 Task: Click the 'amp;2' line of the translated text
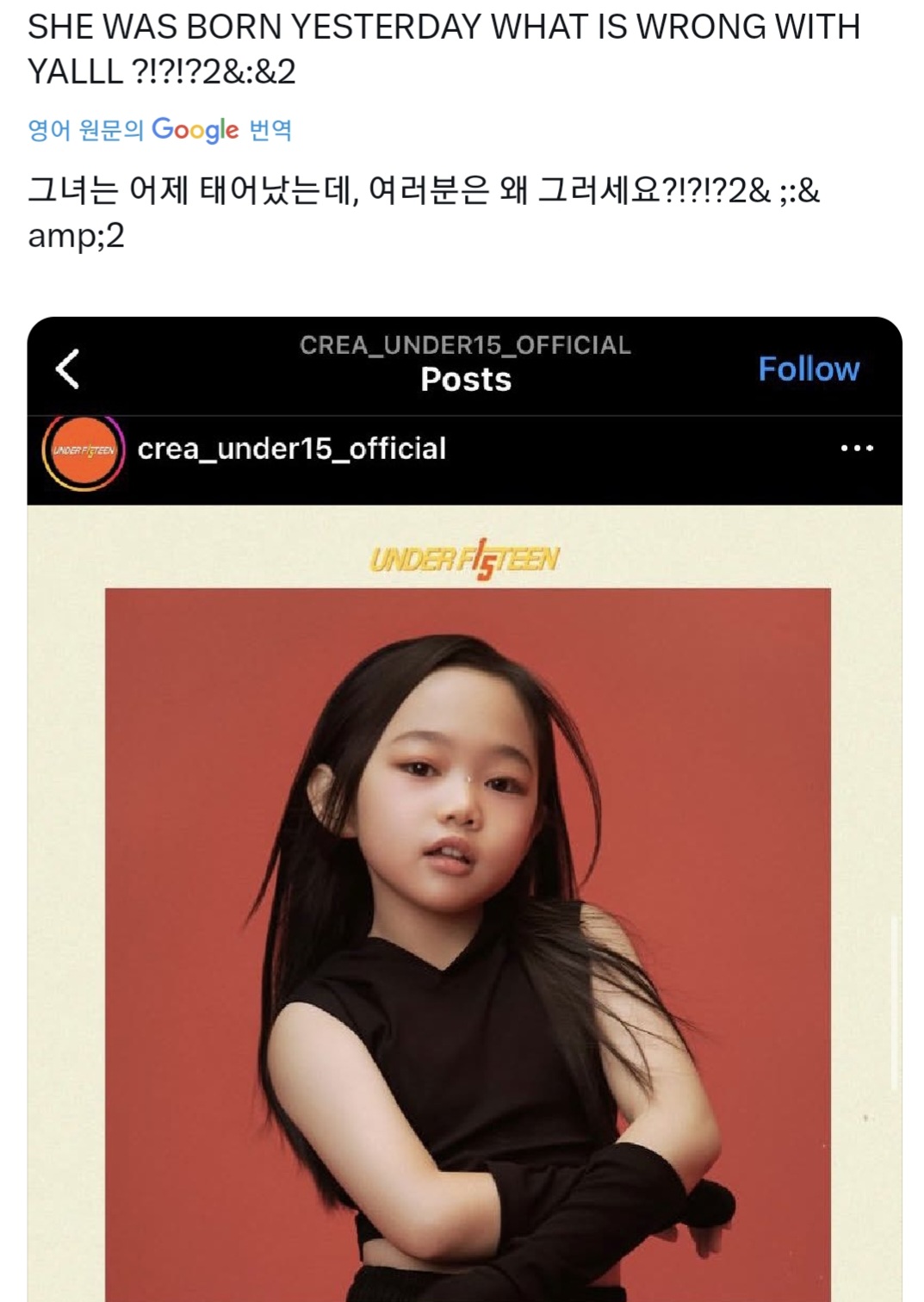pyautogui.click(x=77, y=235)
